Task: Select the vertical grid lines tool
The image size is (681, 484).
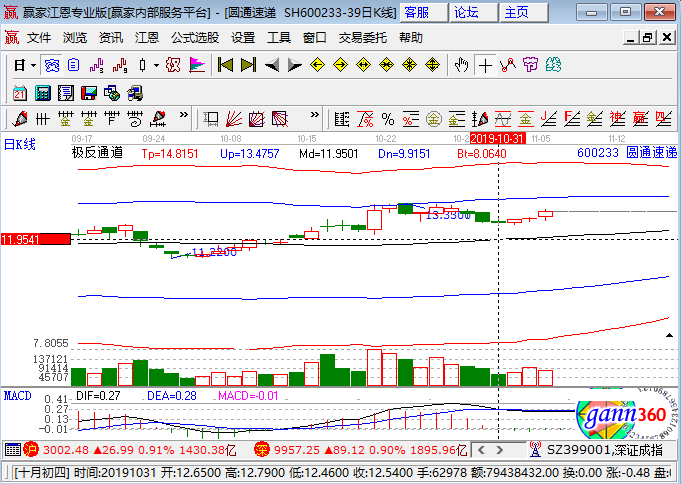Action: click(x=42, y=119)
